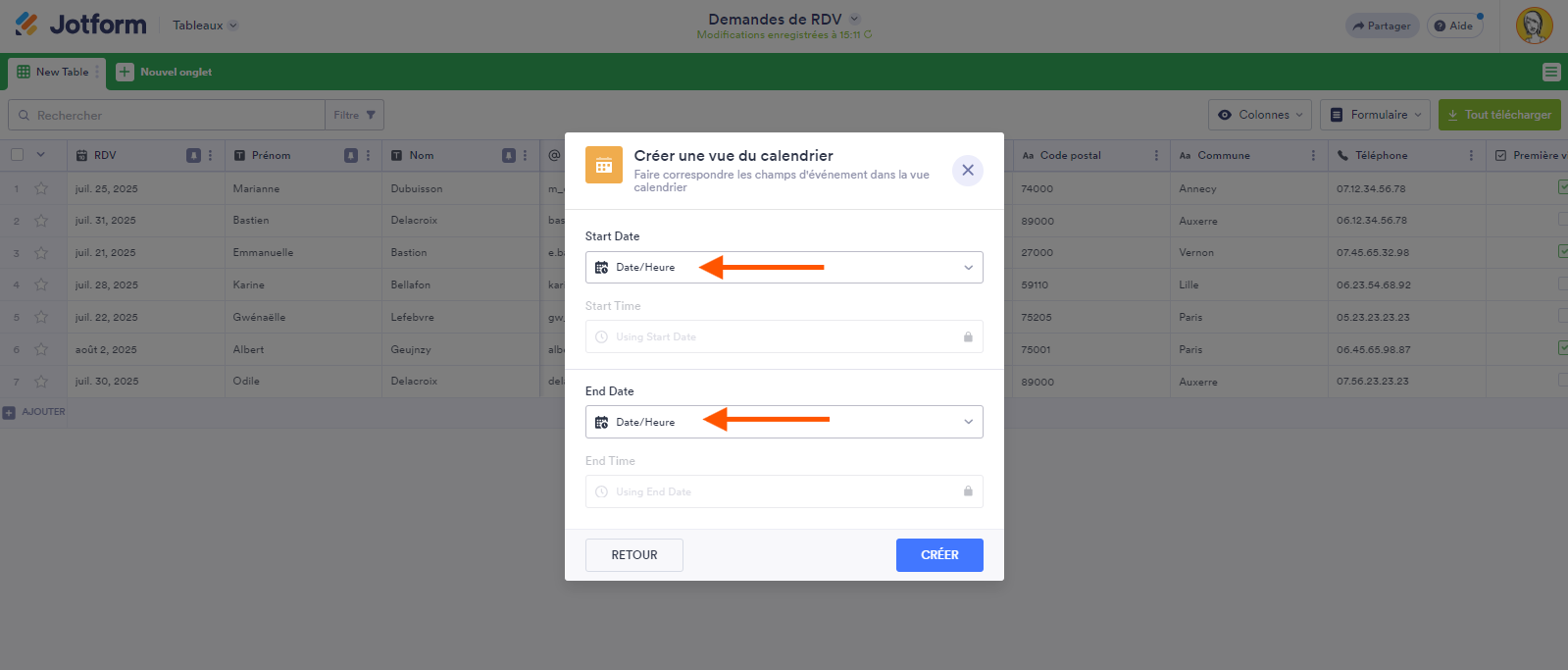Click the plus icon for Nouvel onglet
The height and width of the screenshot is (670, 1568).
125,72
